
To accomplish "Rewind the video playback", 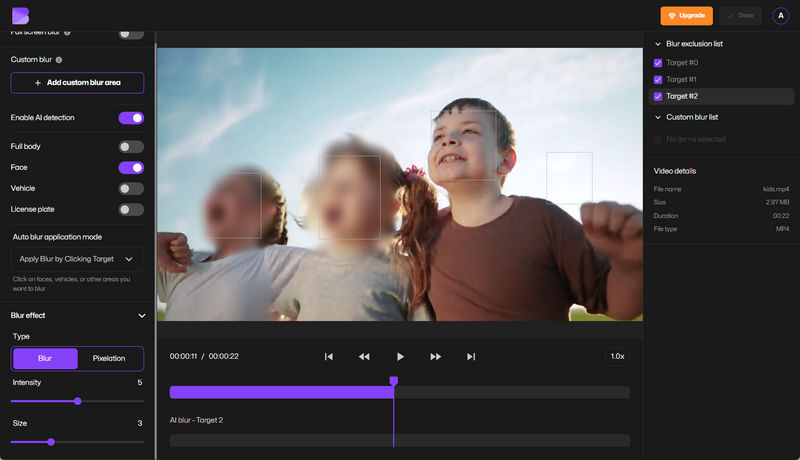I will [x=364, y=356].
